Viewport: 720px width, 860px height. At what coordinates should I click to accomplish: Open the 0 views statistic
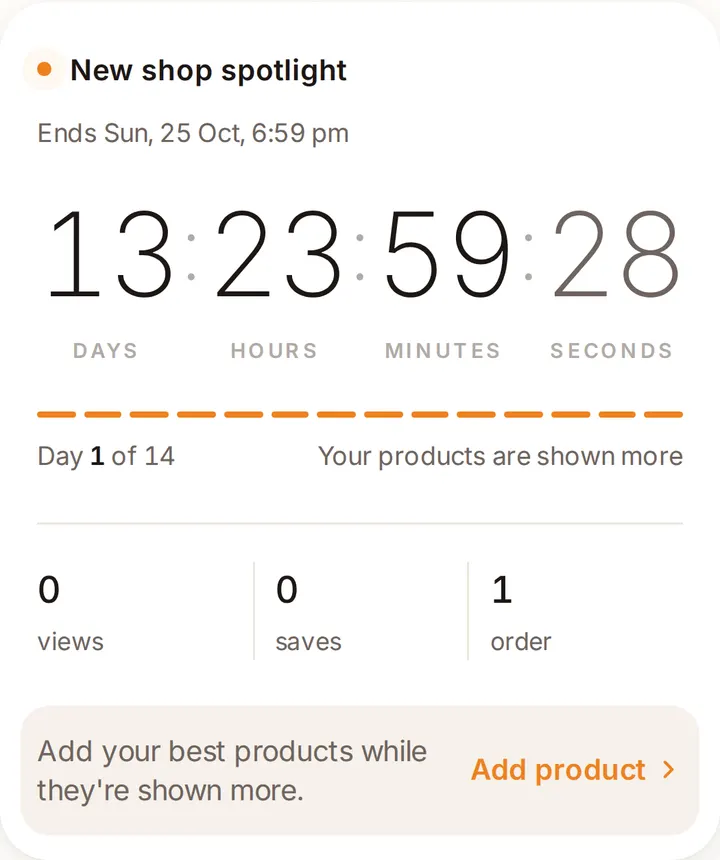71,613
